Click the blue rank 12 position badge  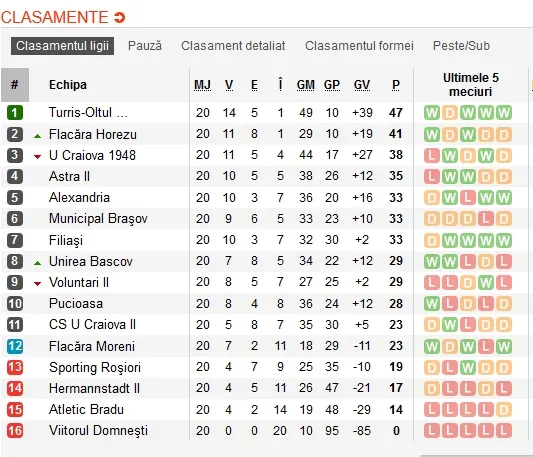(15, 346)
